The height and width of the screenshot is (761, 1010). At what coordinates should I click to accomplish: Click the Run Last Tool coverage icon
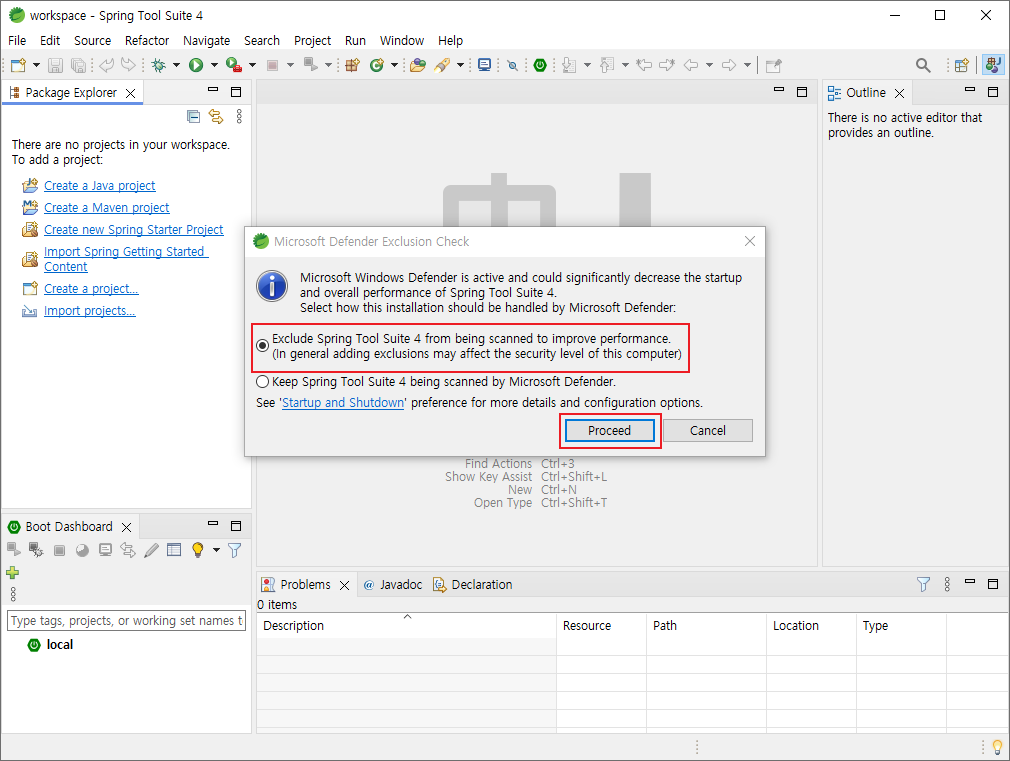click(234, 65)
